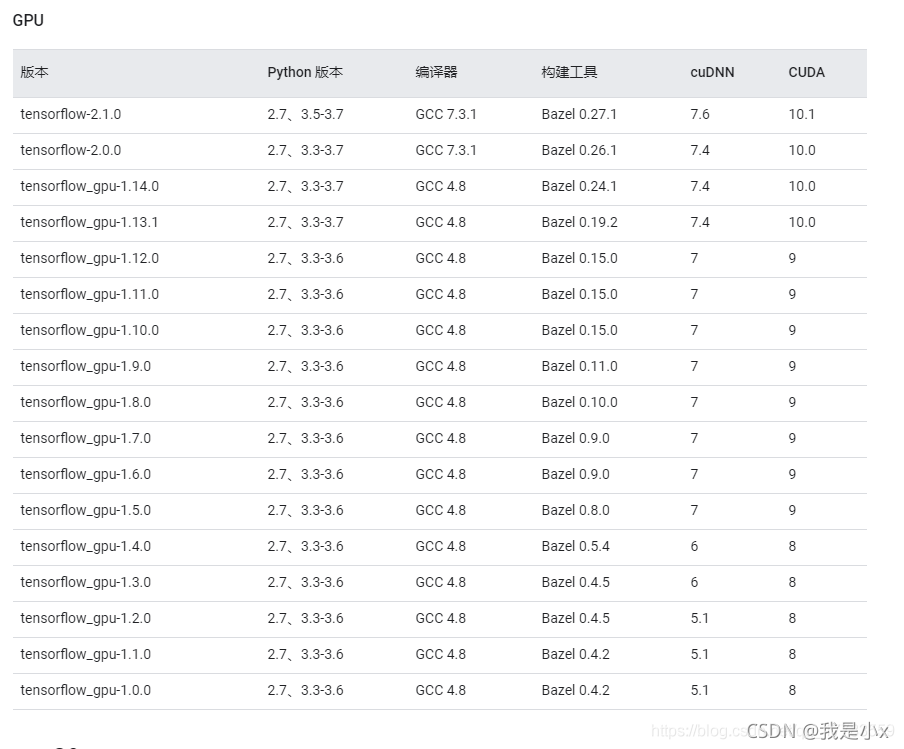Select the 版本 column header
This screenshot has height=749, width=904.
[35, 72]
